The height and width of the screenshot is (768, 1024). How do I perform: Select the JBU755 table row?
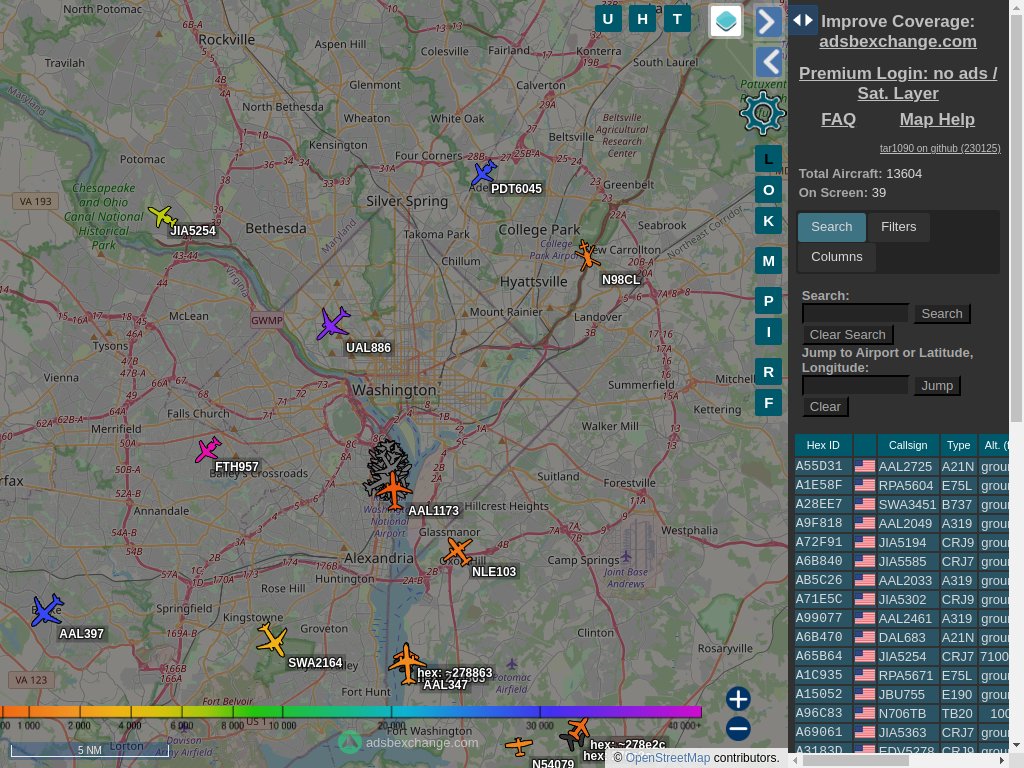click(x=902, y=694)
